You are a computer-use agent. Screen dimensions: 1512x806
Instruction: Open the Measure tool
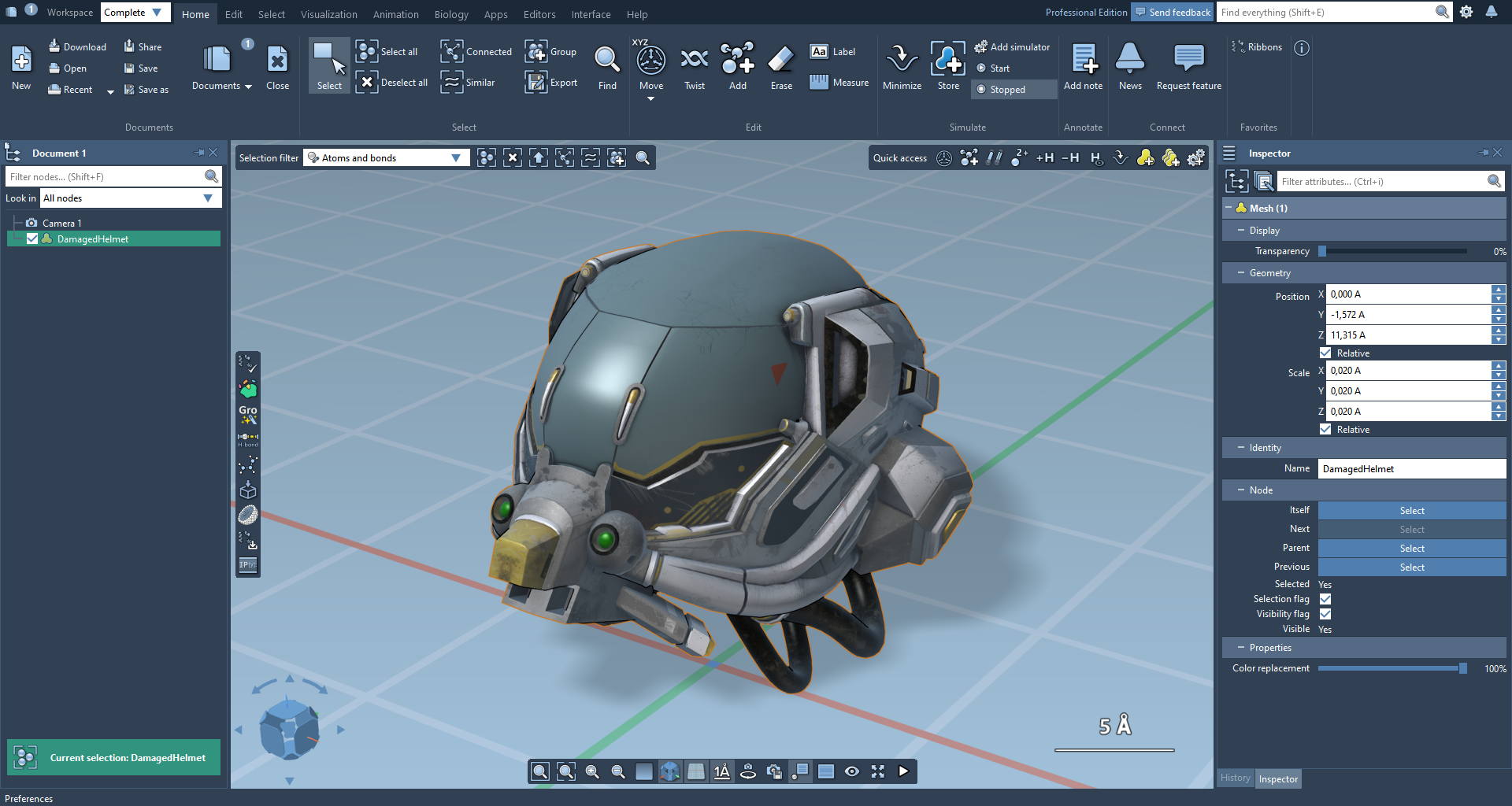click(839, 83)
